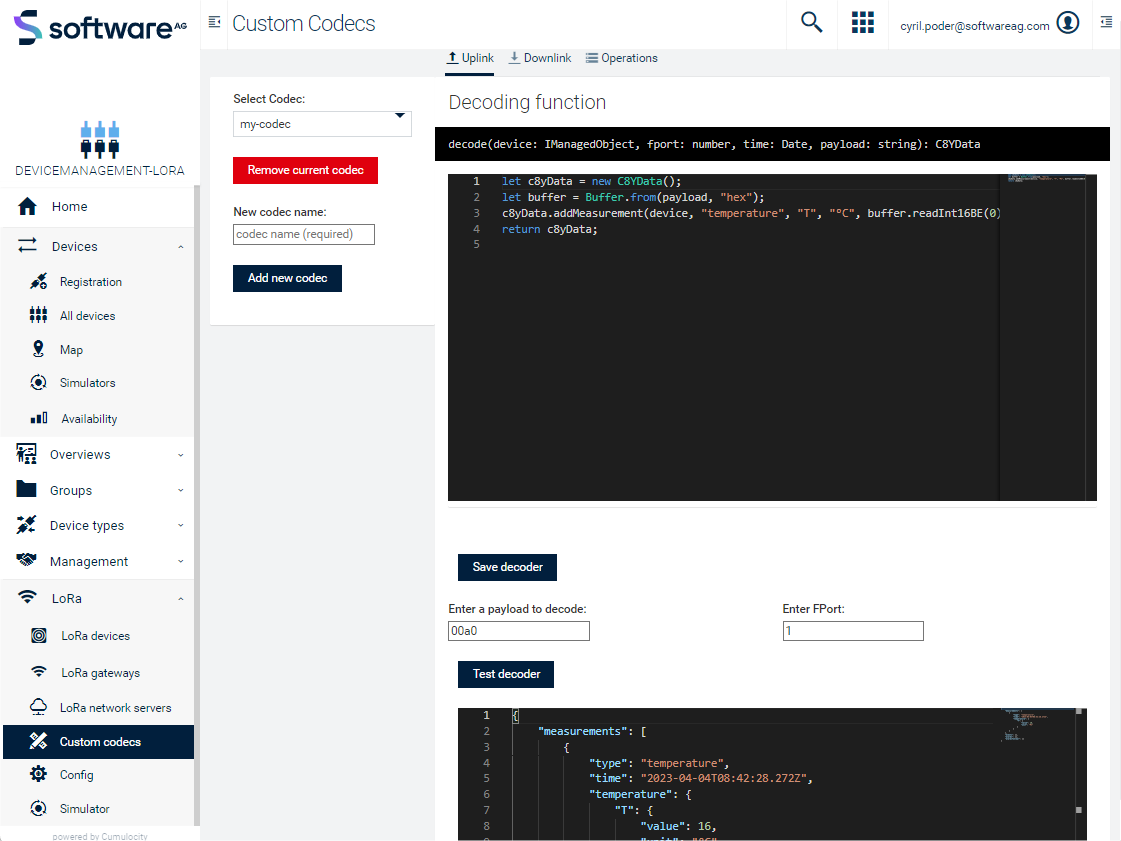Switch to the Uplink tab
This screenshot has height=841, width=1121.
(x=470, y=59)
